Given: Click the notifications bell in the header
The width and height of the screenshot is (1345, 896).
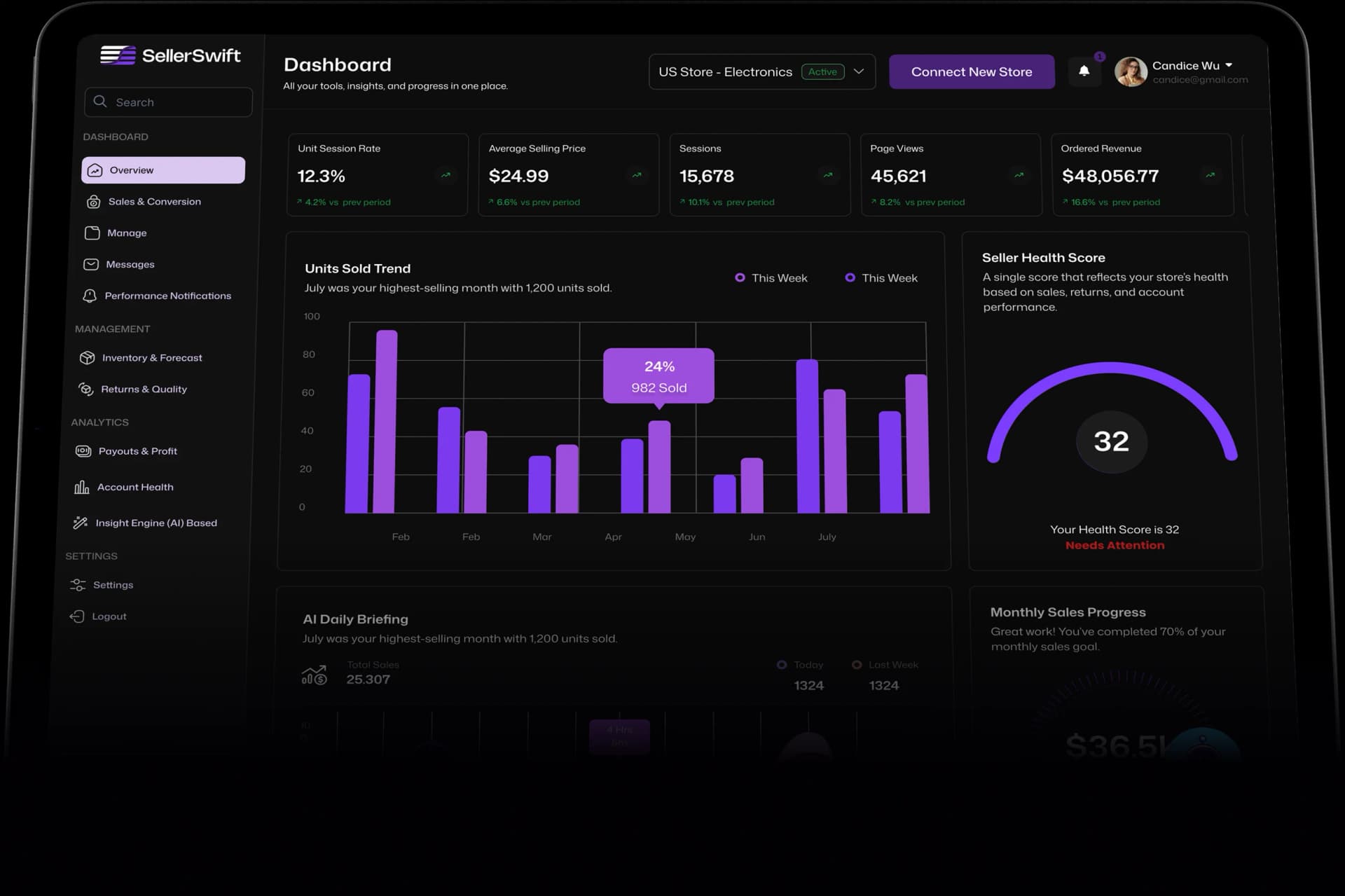Looking at the screenshot, I should pos(1084,71).
